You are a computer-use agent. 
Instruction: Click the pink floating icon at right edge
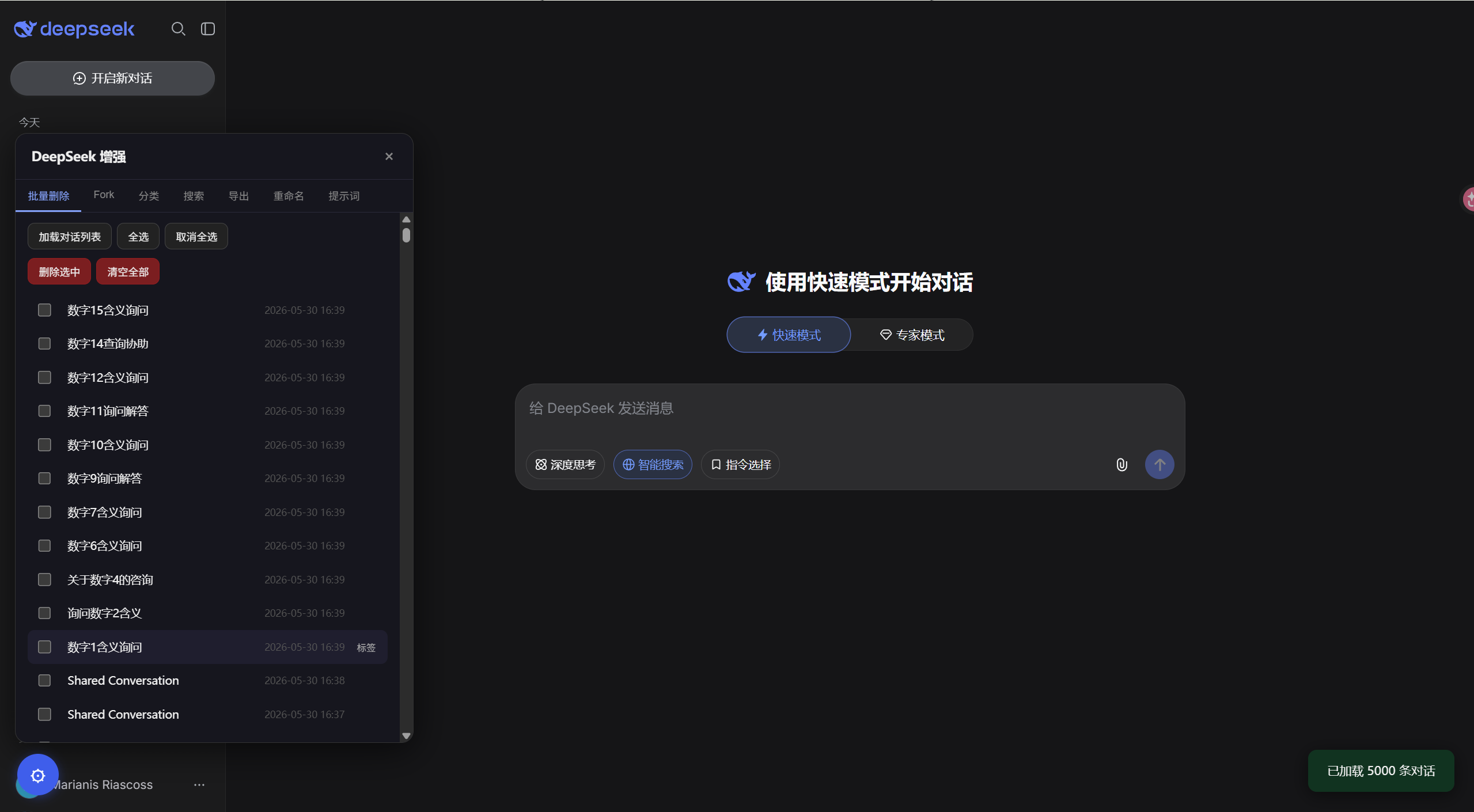click(x=1469, y=200)
